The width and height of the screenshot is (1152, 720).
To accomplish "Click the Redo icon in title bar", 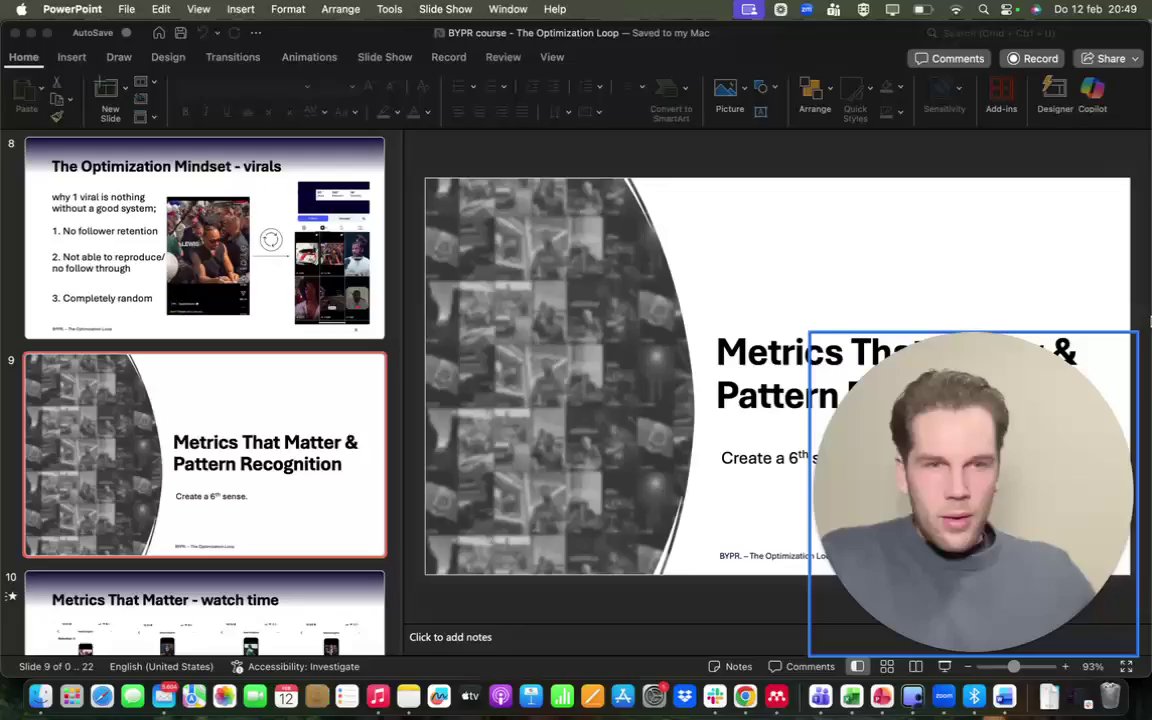I will coord(234,33).
